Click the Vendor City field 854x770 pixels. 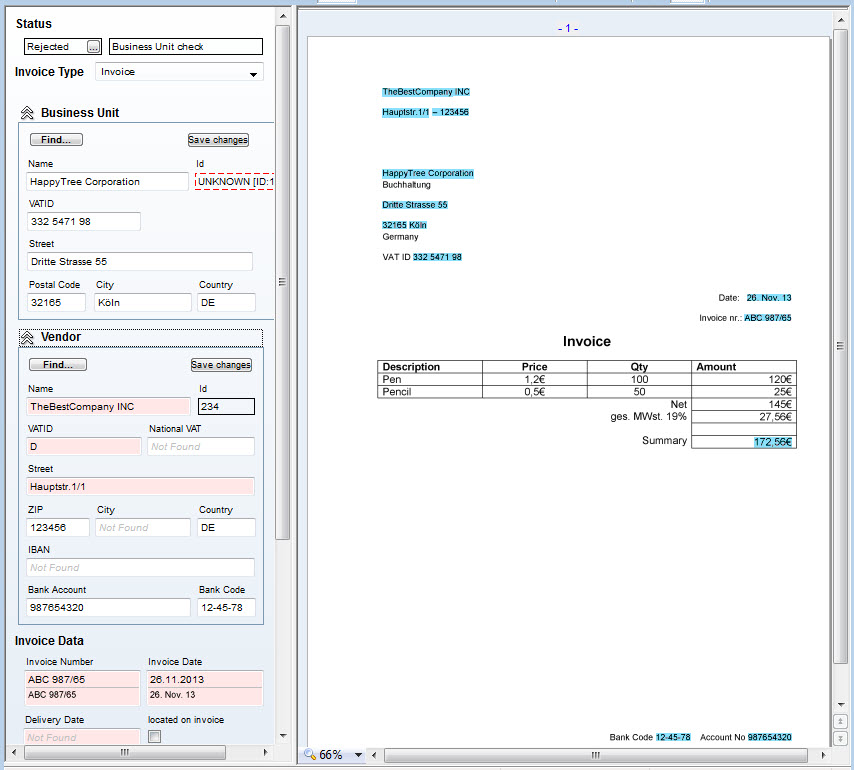click(x=143, y=528)
